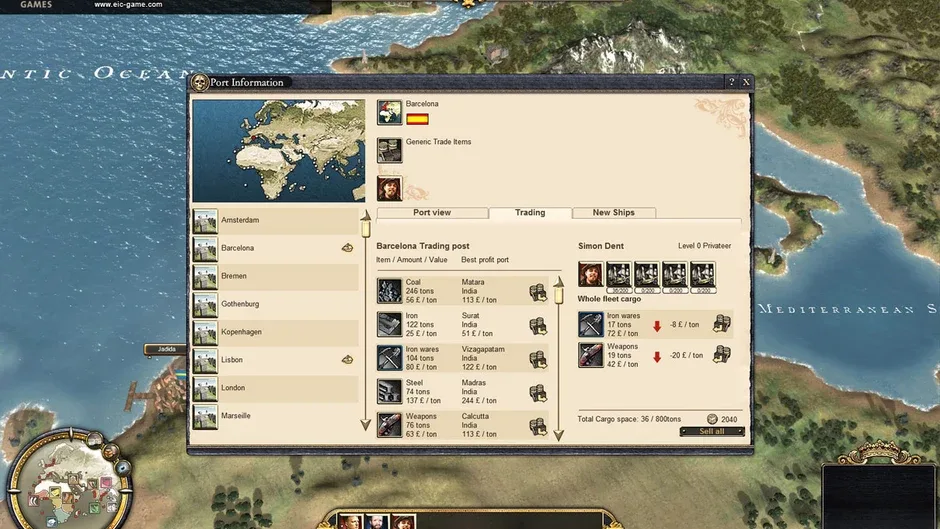Viewport: 940px width, 529px height.
Task: Buy Steel using its coin-stack icon
Action: (x=538, y=393)
